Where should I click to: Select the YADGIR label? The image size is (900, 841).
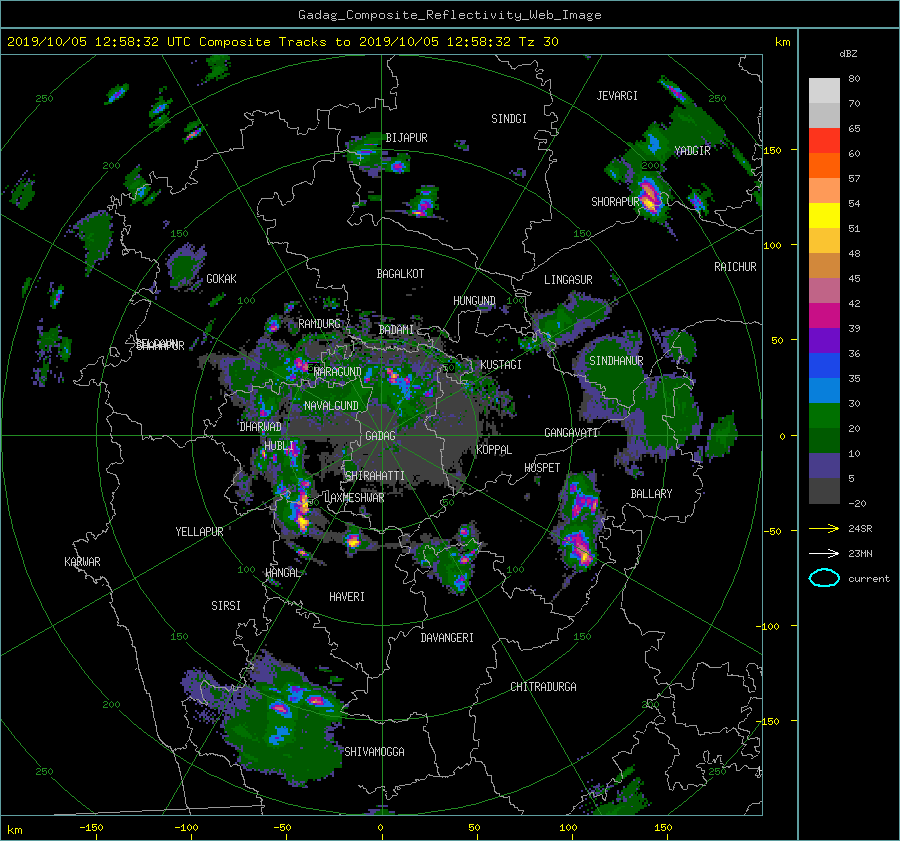[692, 151]
